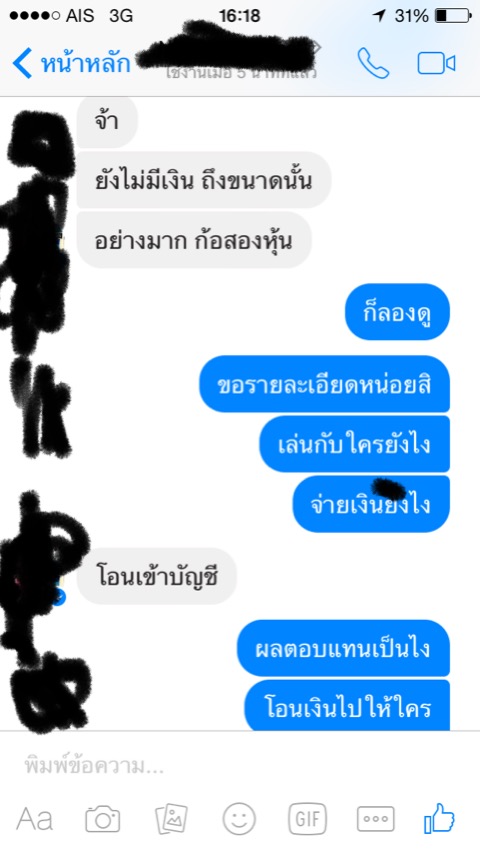Screen dimensions: 480x852
Task: Select the message 'ขอรายละเอียดหน่อยสิ'
Action: [325, 384]
